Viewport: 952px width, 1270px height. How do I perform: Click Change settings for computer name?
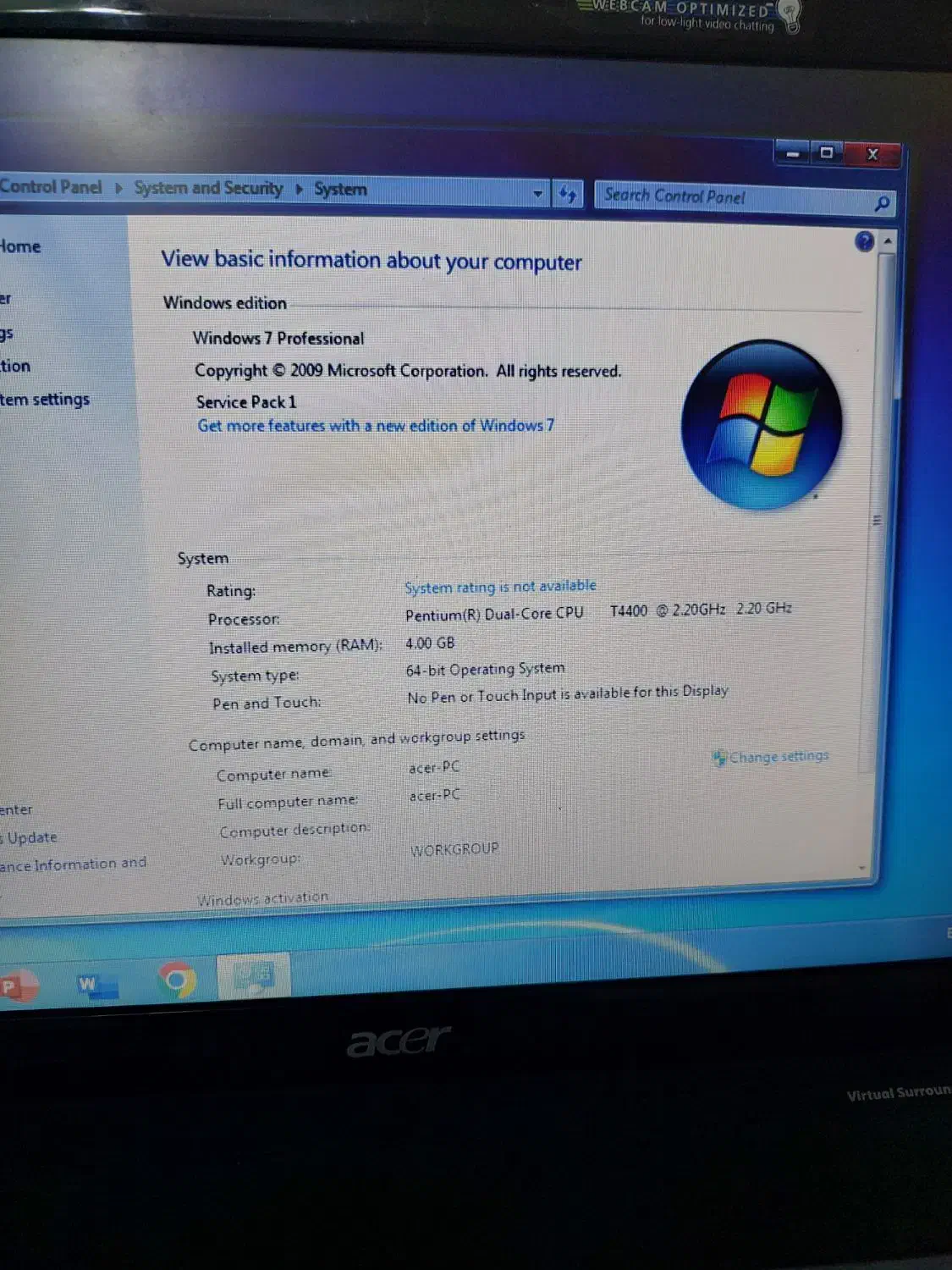[x=779, y=756]
